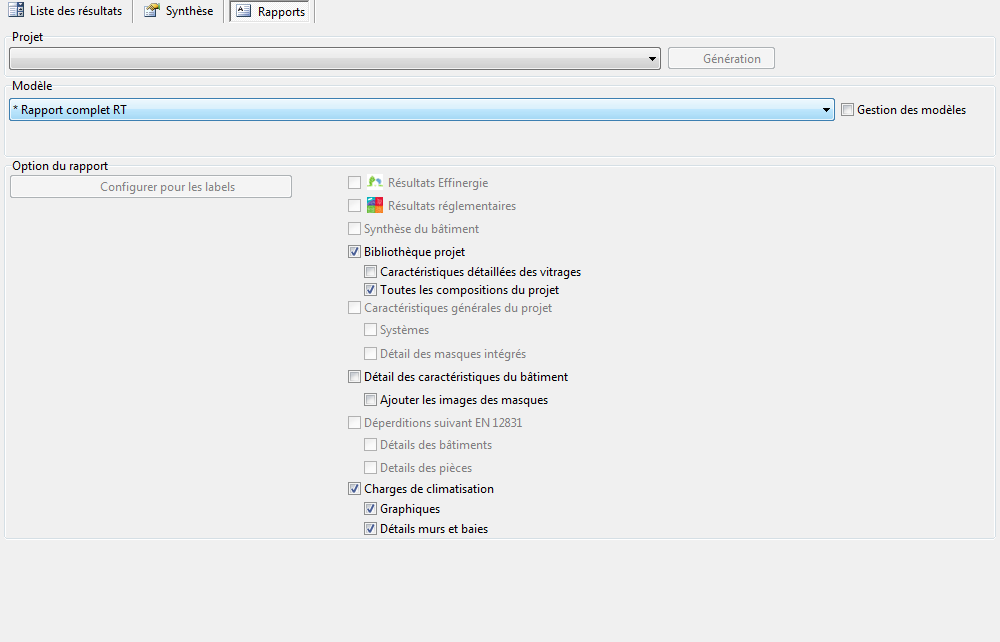Enable Détail des caractéristiques du bâtiment

click(x=355, y=377)
